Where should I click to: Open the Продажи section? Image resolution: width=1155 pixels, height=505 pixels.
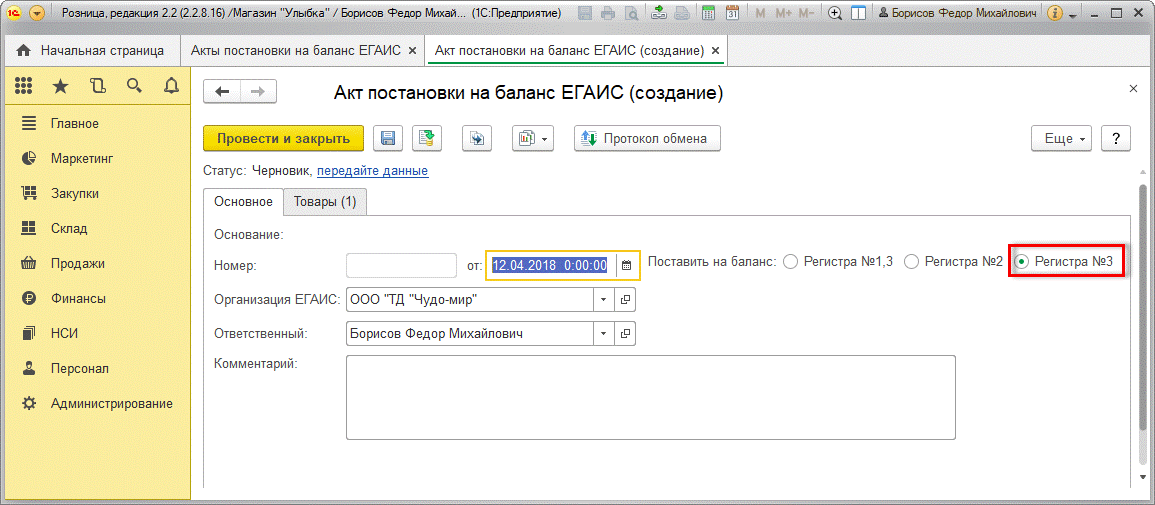pos(97,264)
